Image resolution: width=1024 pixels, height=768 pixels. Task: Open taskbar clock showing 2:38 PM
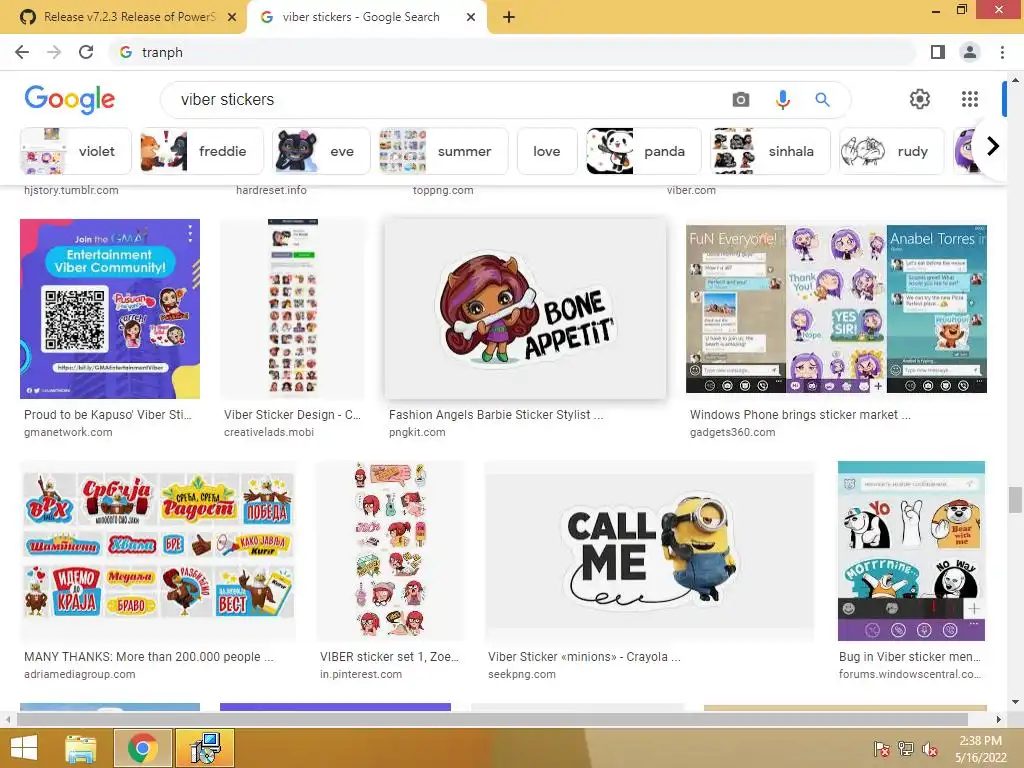pyautogui.click(x=980, y=749)
